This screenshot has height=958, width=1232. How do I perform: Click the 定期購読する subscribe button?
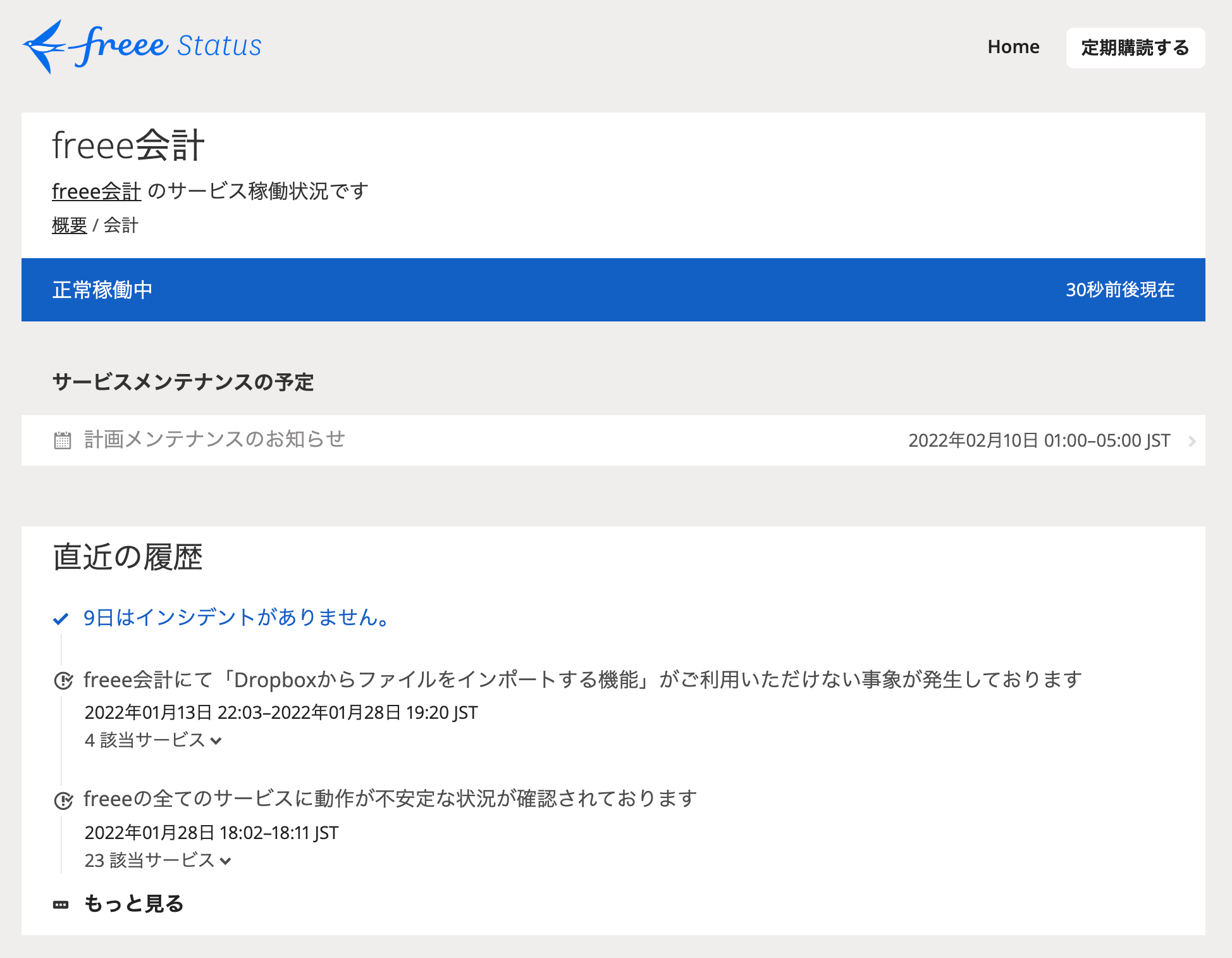click(x=1135, y=48)
